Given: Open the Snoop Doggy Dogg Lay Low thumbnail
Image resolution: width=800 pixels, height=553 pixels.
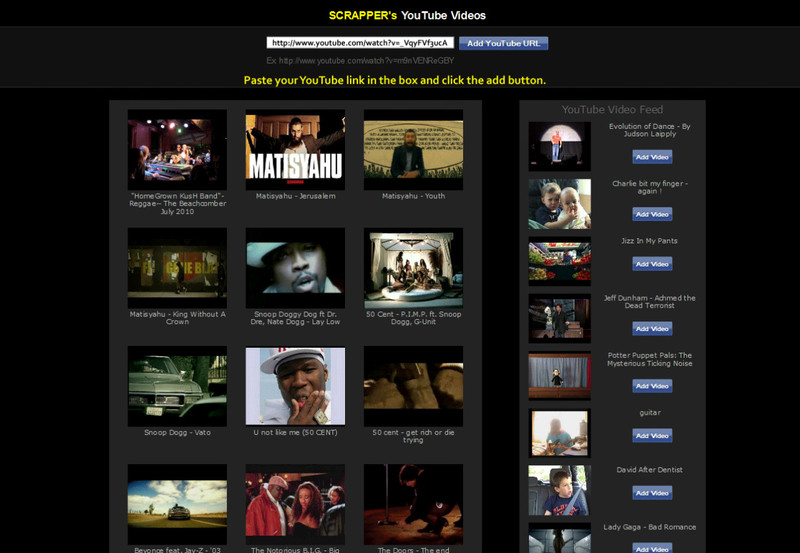Looking at the screenshot, I should (295, 268).
